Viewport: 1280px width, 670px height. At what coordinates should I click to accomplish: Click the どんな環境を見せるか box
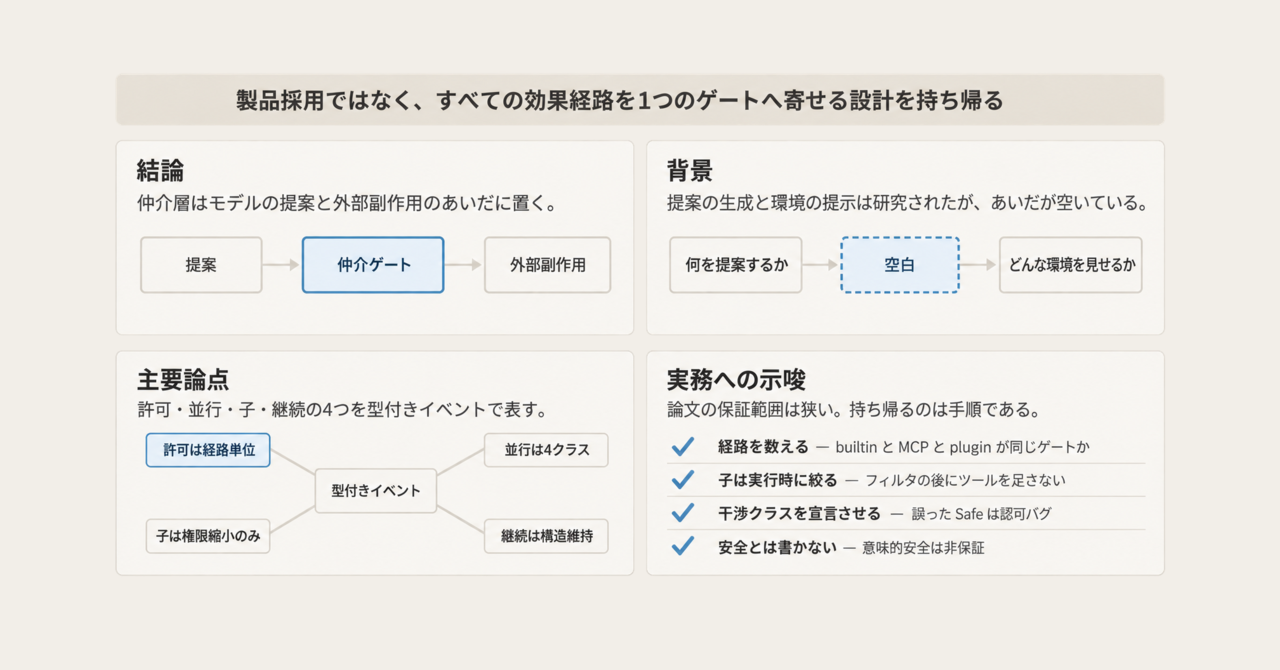(x=1070, y=265)
